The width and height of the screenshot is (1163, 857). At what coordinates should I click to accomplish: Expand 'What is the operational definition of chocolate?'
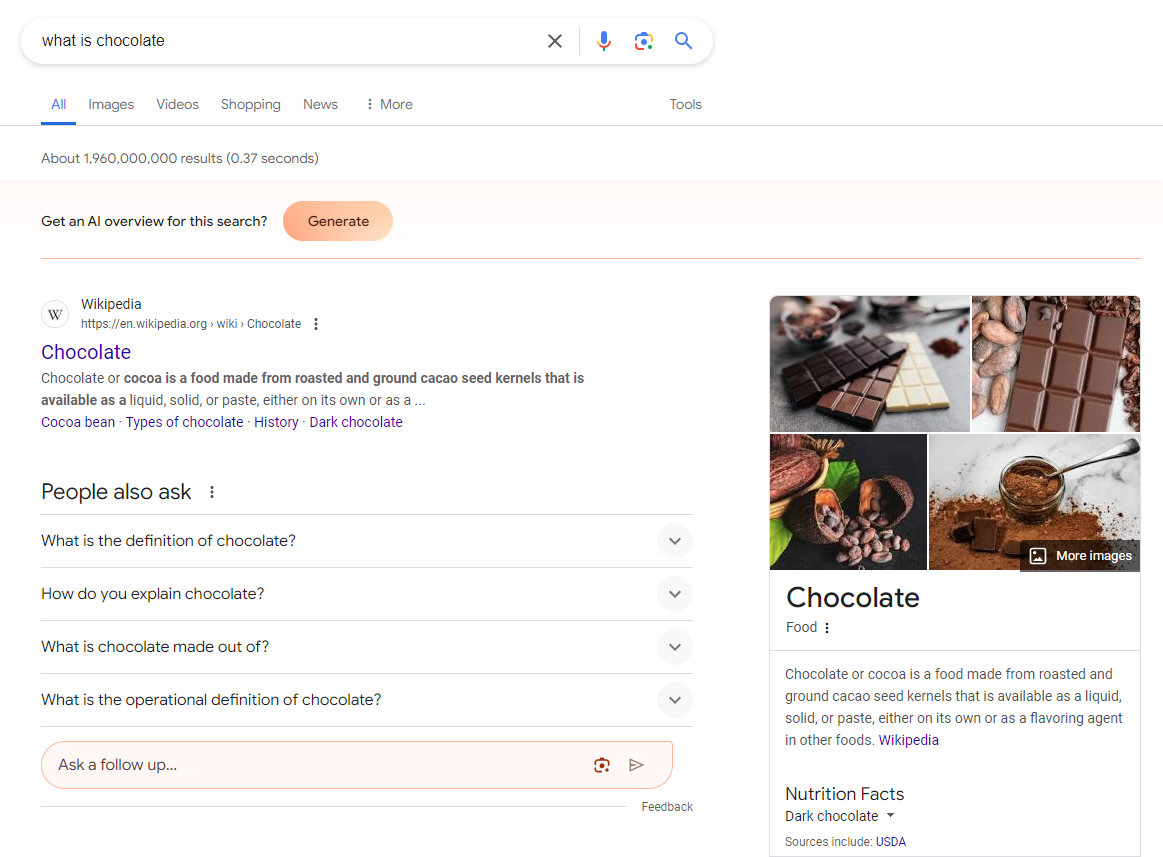coord(366,700)
